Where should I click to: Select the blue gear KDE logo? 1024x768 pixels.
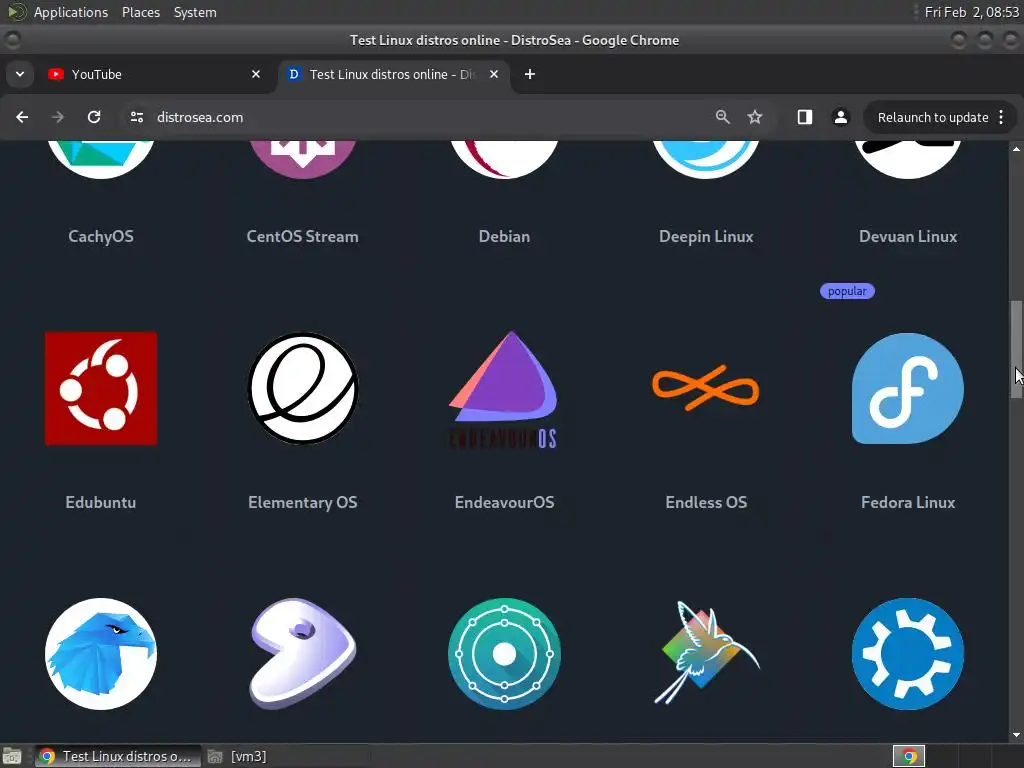(x=908, y=654)
